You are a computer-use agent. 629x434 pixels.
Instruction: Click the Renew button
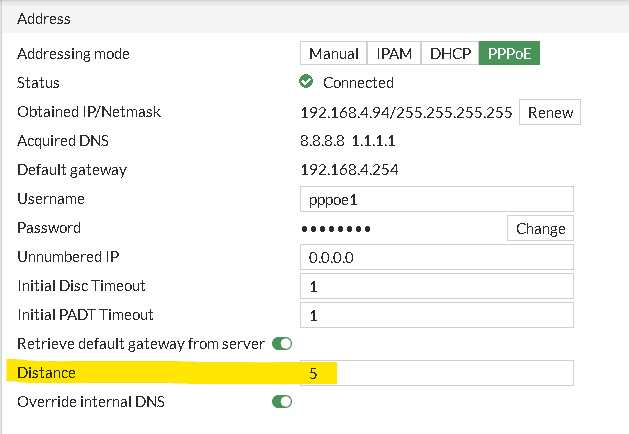tap(550, 112)
